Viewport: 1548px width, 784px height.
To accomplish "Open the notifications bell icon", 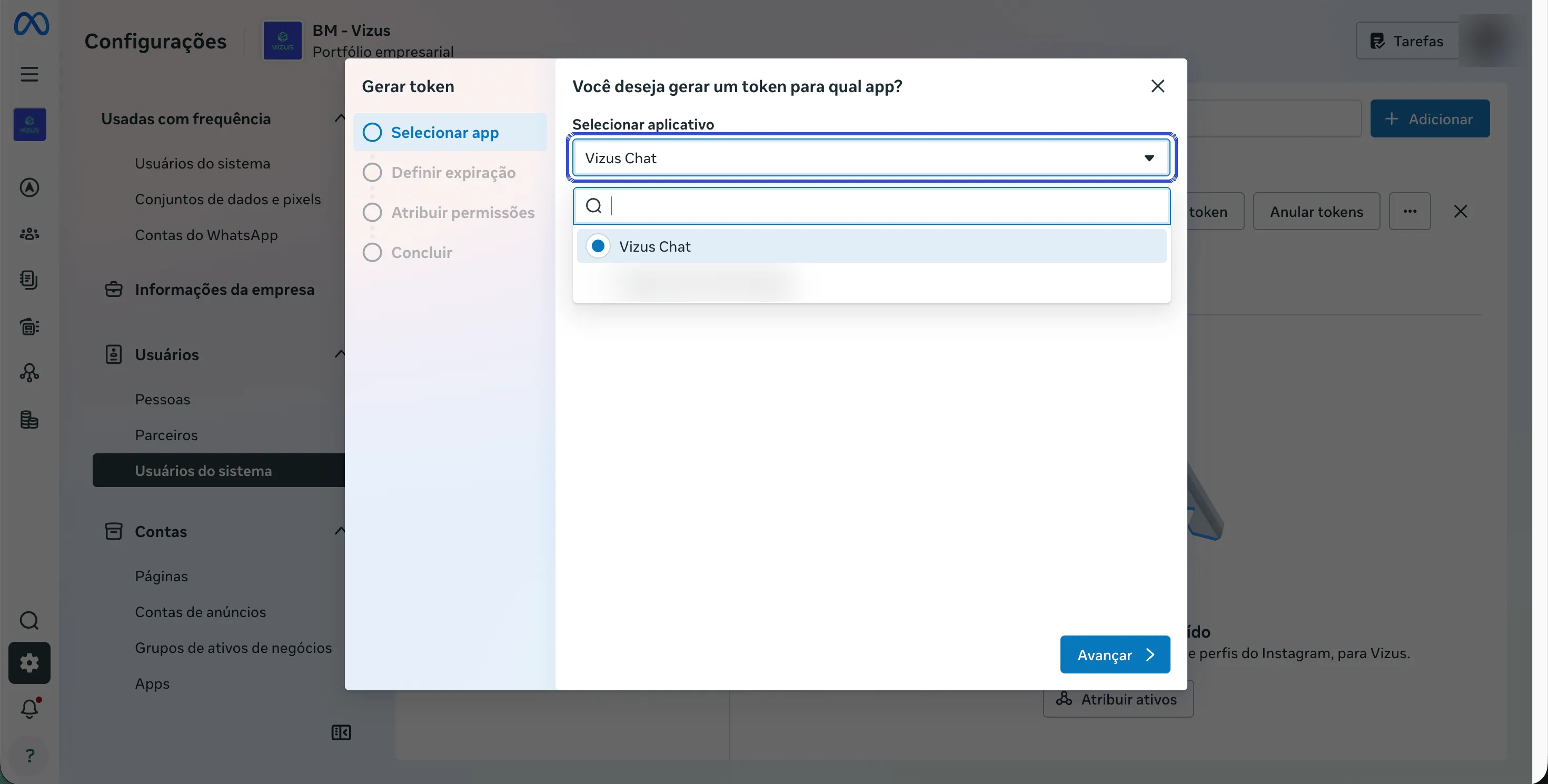I will (x=29, y=708).
